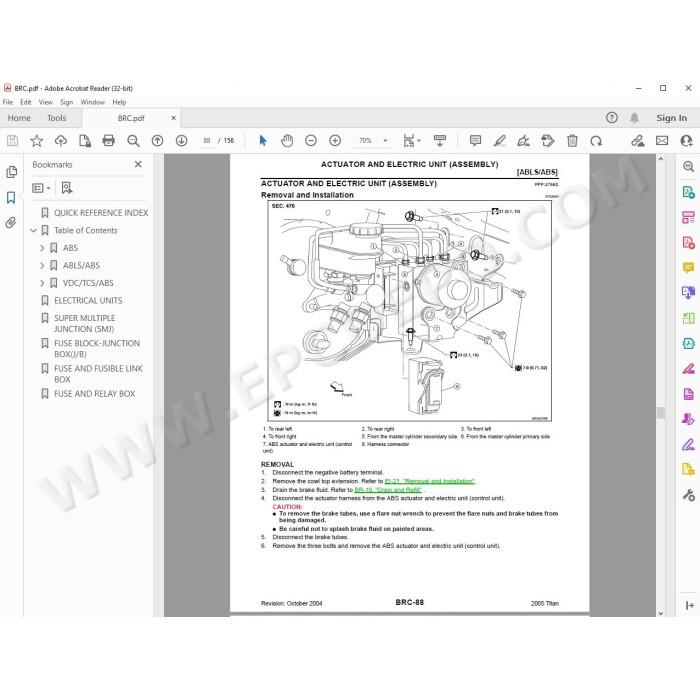Go to previous page arrow icon
The image size is (700, 700).
point(157,141)
